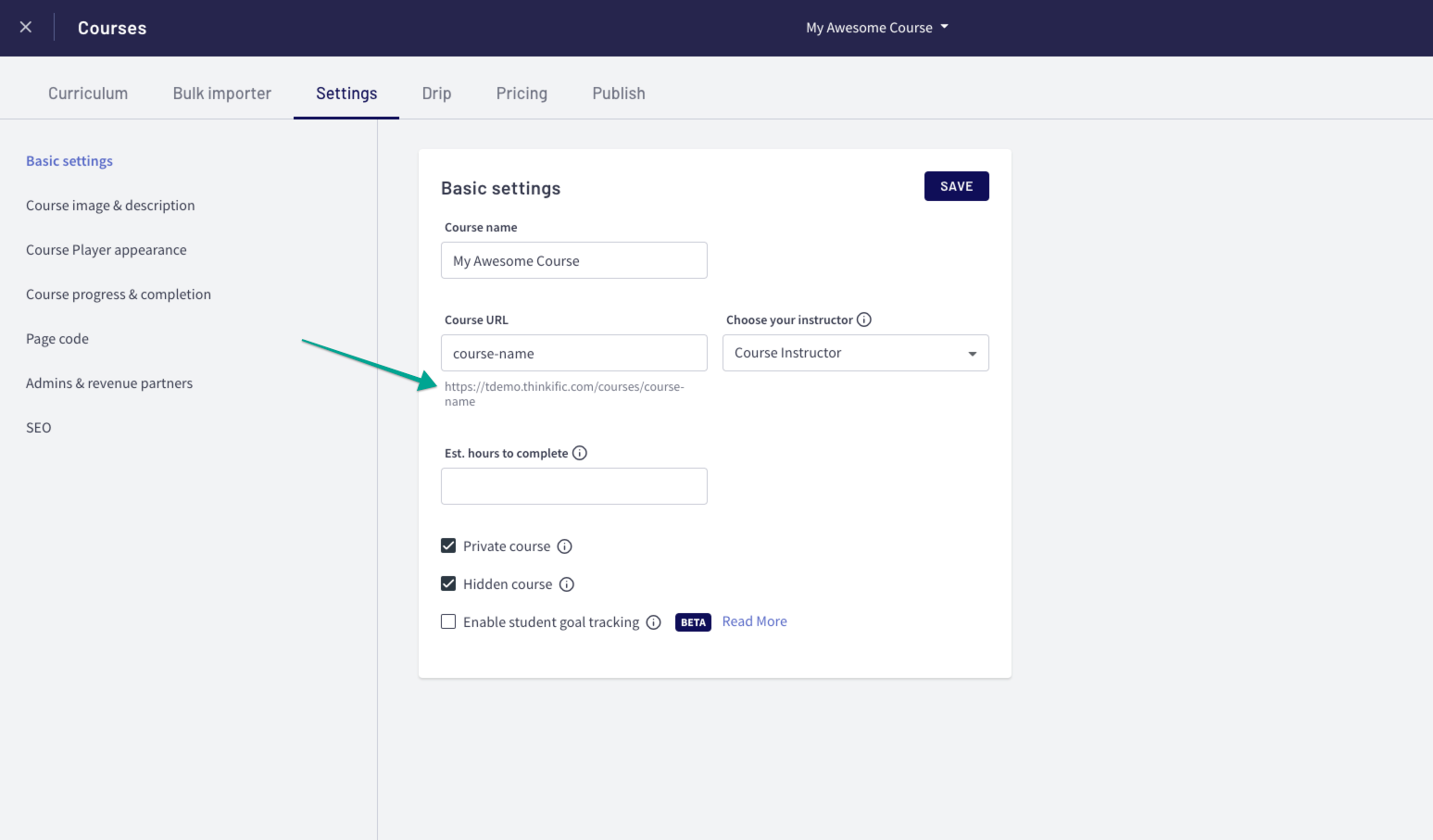1433x840 pixels.
Task: Click into the Course URL field
Action: pyautogui.click(x=574, y=353)
